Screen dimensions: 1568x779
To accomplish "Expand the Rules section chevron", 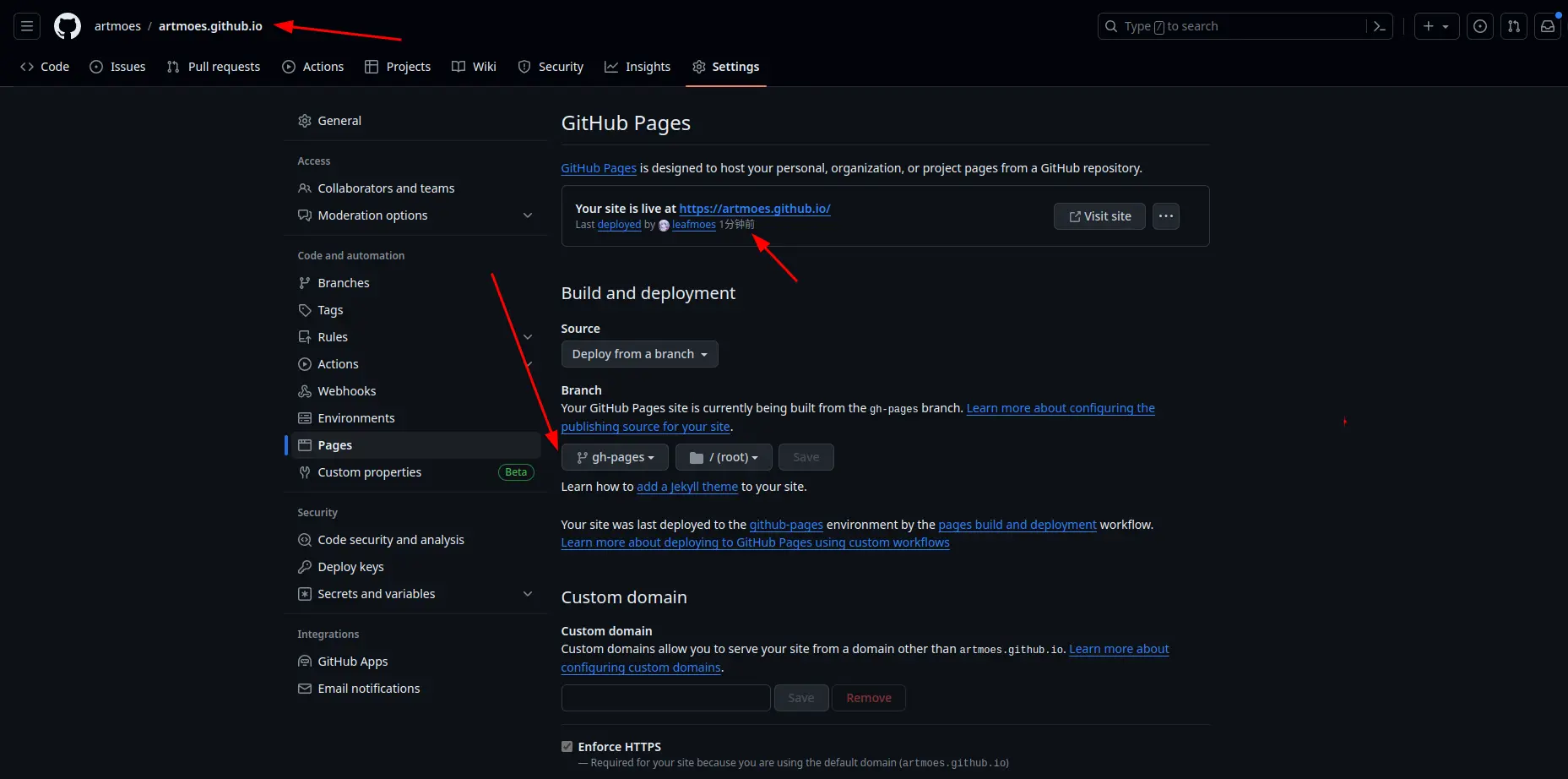I will 528,337.
